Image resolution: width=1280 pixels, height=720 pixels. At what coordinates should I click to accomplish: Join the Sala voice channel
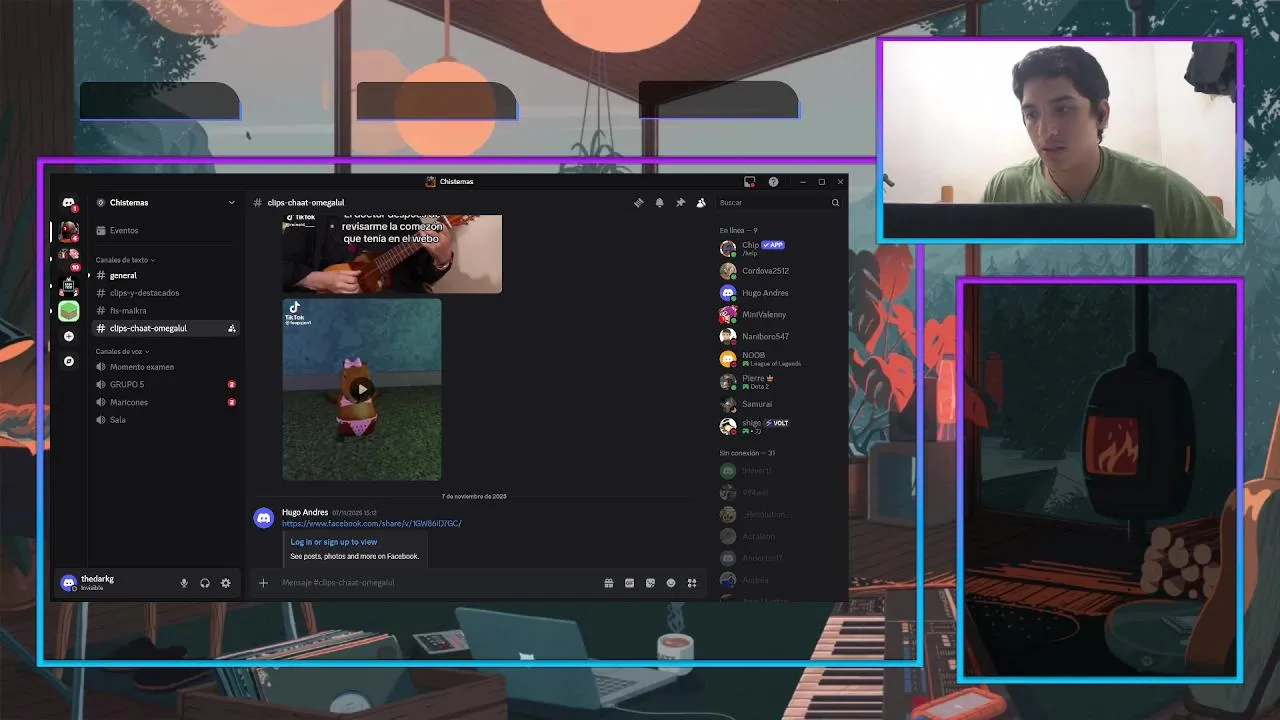click(x=166, y=420)
